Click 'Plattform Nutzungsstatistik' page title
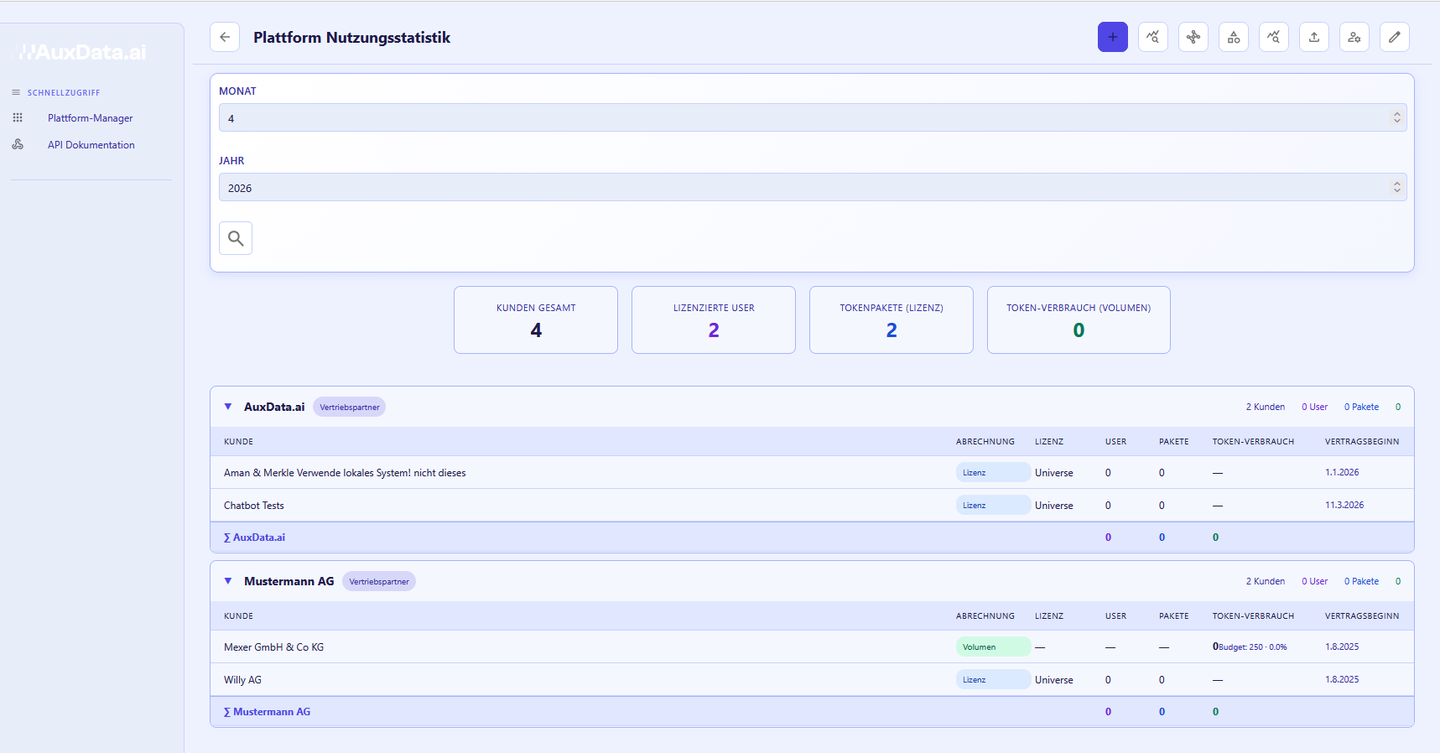The image size is (1440, 753). coord(352,38)
